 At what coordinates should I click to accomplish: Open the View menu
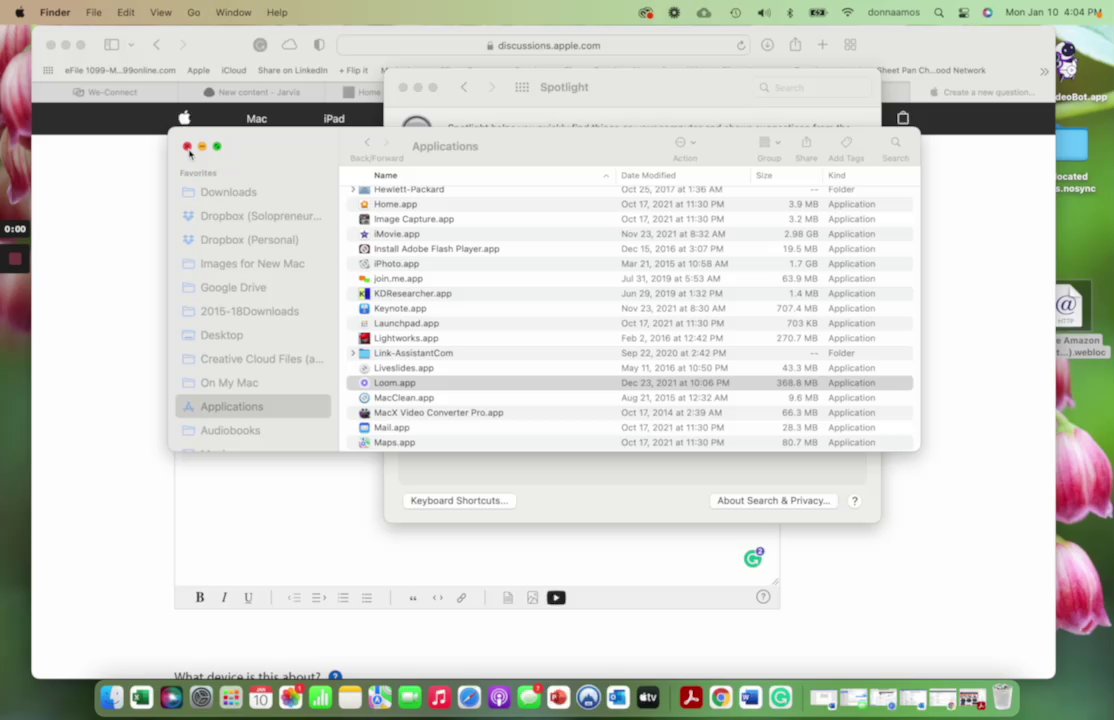(161, 12)
